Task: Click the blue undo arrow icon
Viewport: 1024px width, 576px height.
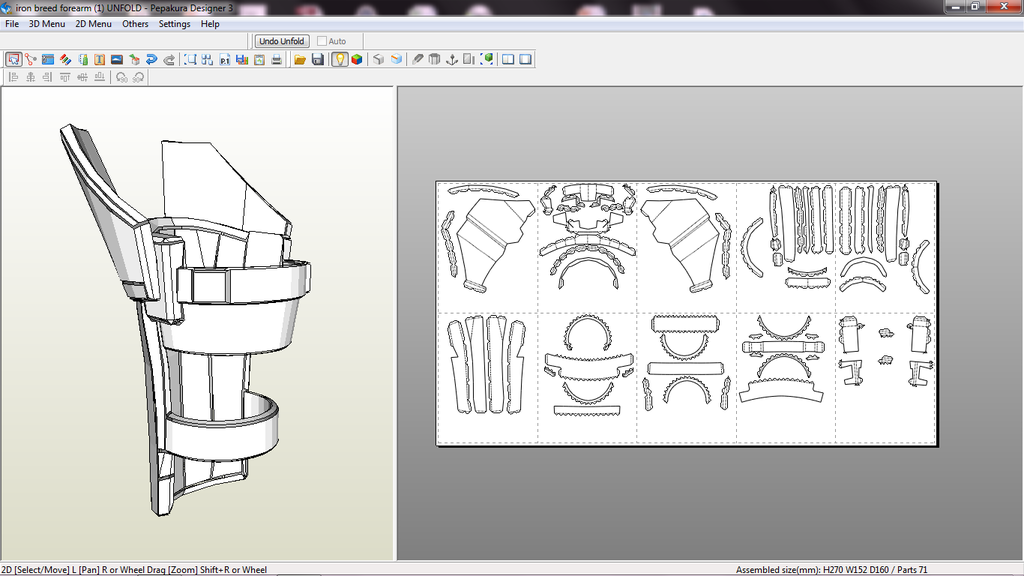Action: coord(151,60)
